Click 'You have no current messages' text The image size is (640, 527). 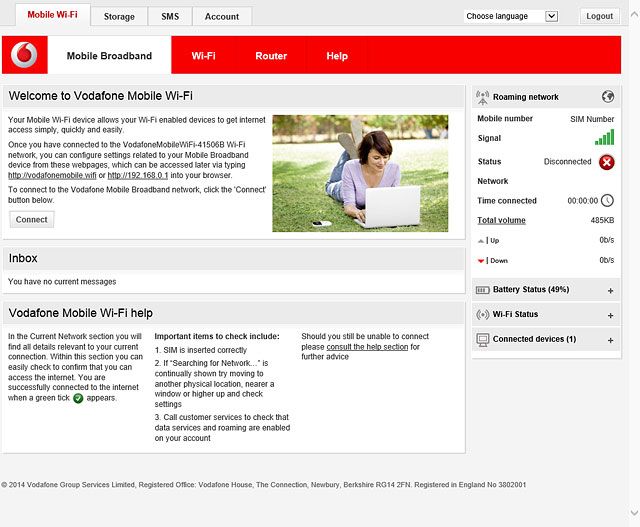pos(62,282)
